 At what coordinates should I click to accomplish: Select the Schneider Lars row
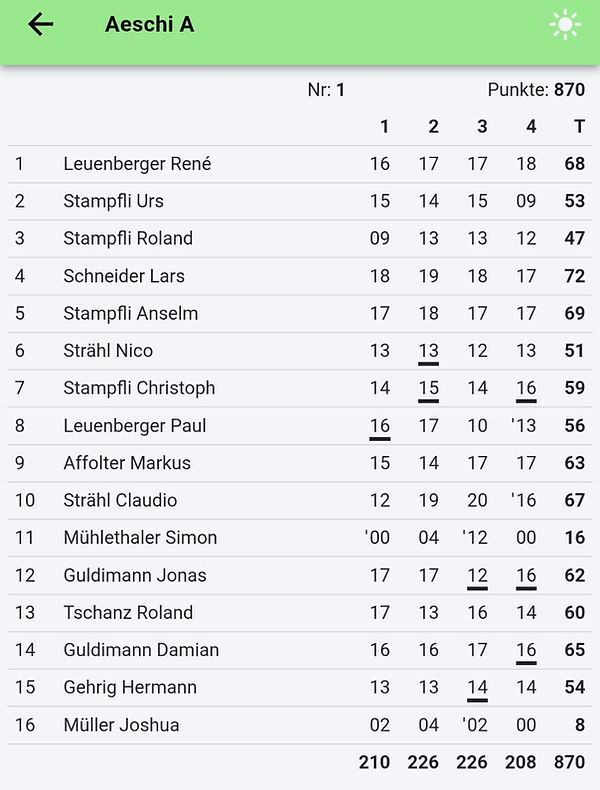point(300,276)
